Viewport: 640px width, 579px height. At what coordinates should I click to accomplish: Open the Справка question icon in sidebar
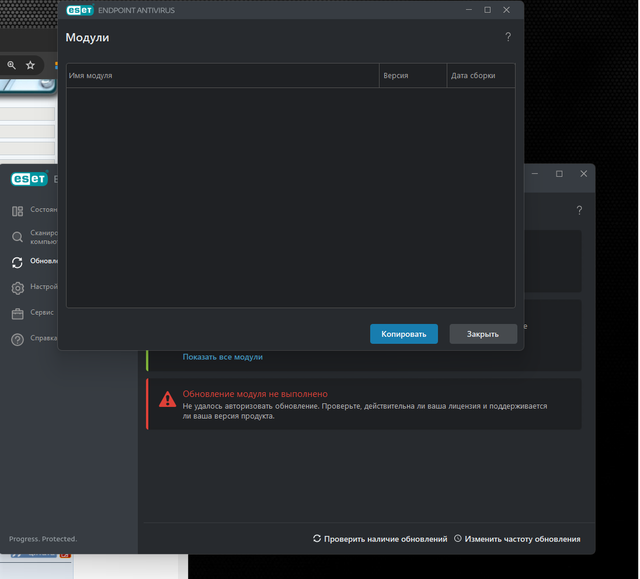click(x=17, y=339)
